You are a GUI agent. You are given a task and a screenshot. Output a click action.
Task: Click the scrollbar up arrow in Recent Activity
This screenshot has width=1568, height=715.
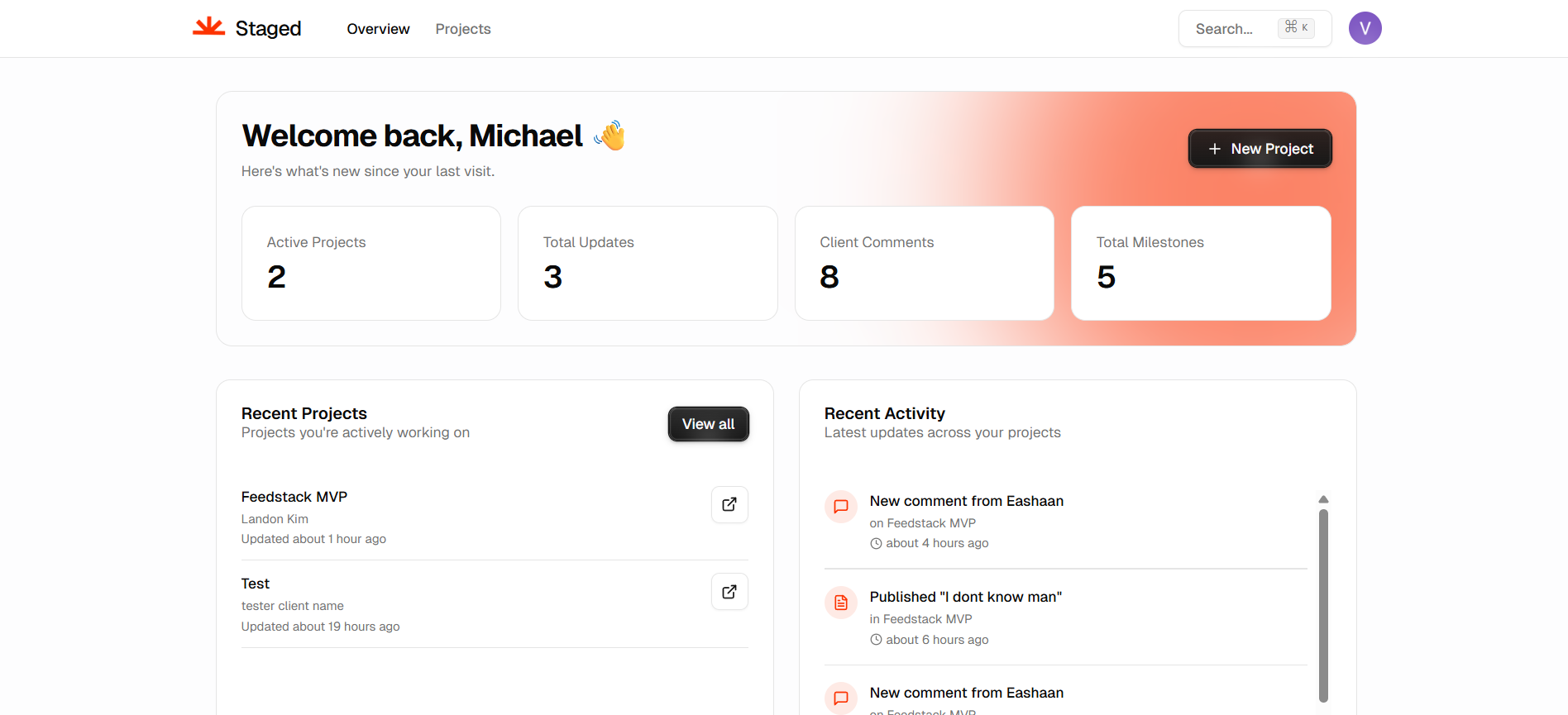1323,499
